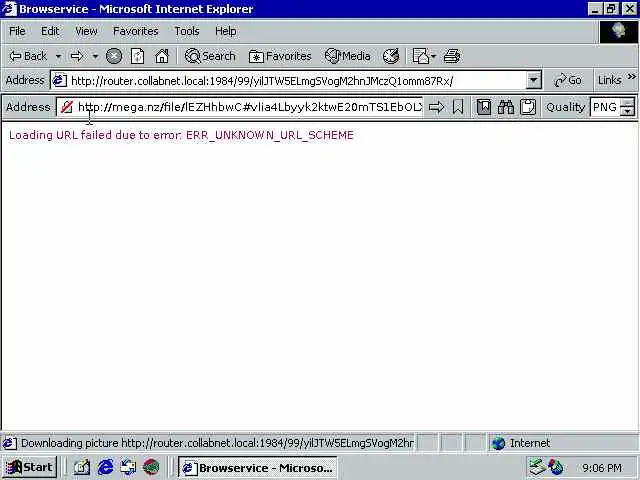Click the round red-green quick launch icon

[151, 467]
